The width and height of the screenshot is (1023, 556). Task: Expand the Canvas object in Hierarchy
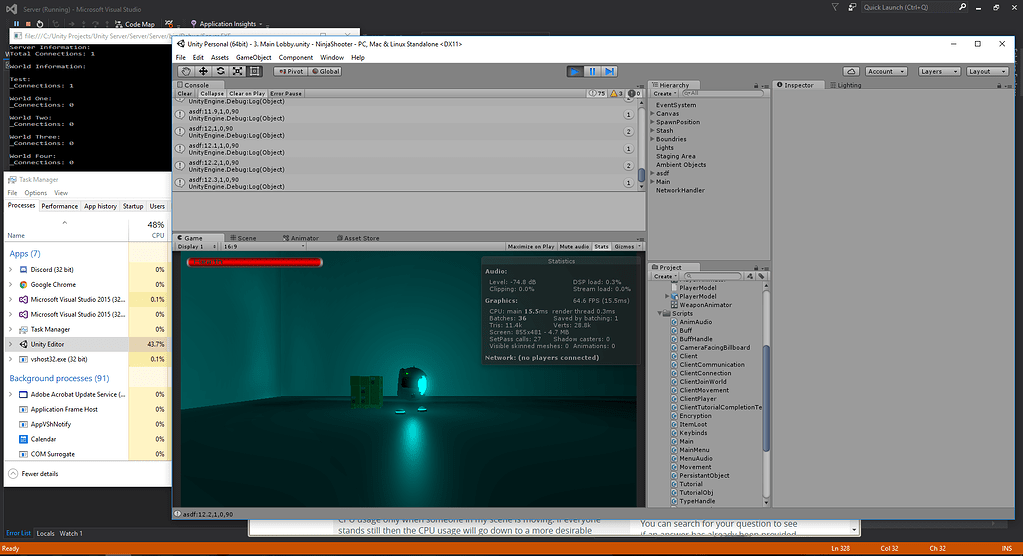[652, 114]
